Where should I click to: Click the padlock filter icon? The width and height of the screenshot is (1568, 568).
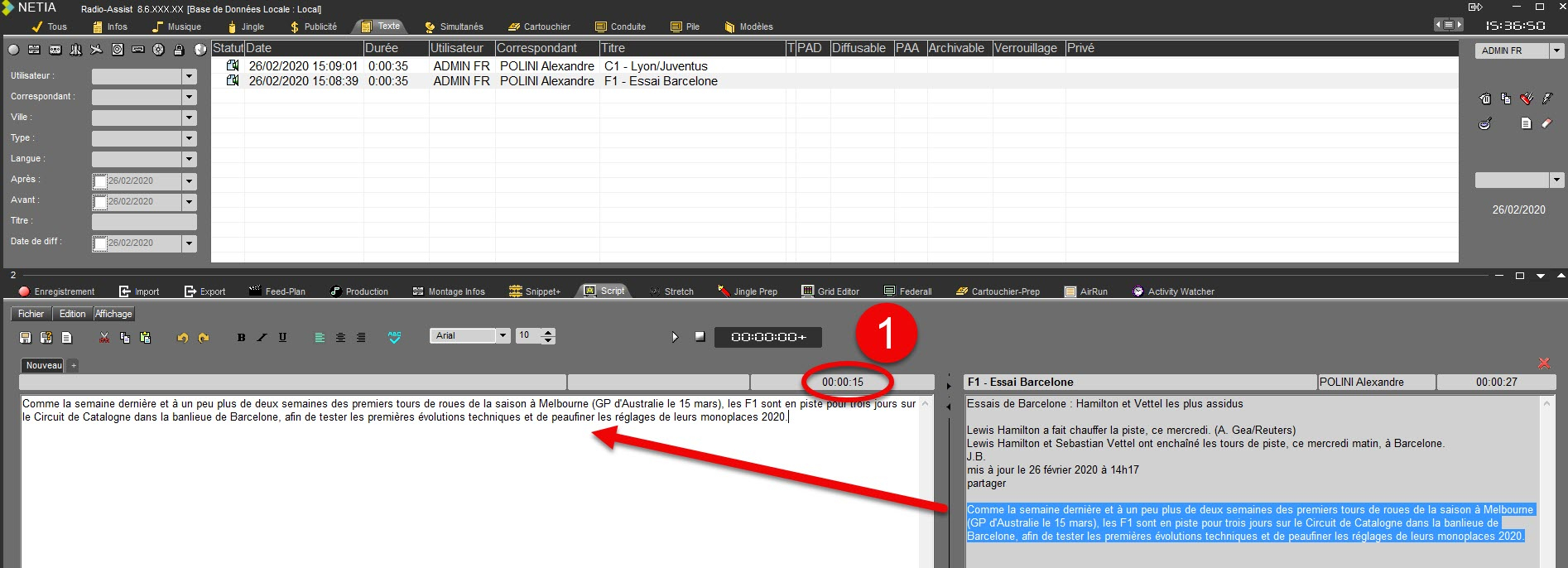[178, 50]
